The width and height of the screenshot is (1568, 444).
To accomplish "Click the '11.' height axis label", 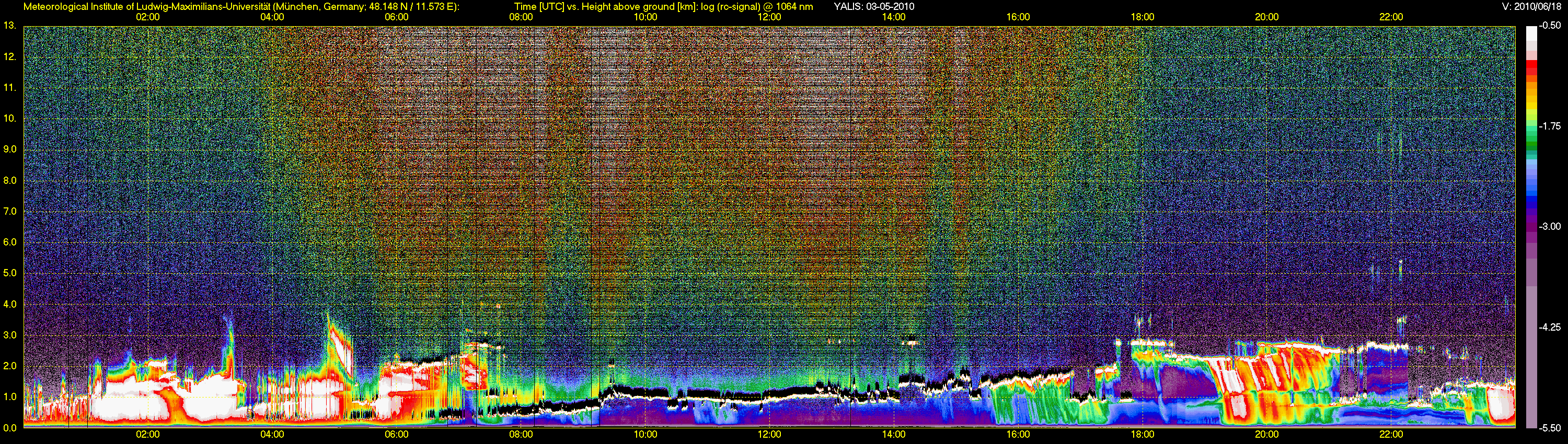I will click(x=9, y=88).
